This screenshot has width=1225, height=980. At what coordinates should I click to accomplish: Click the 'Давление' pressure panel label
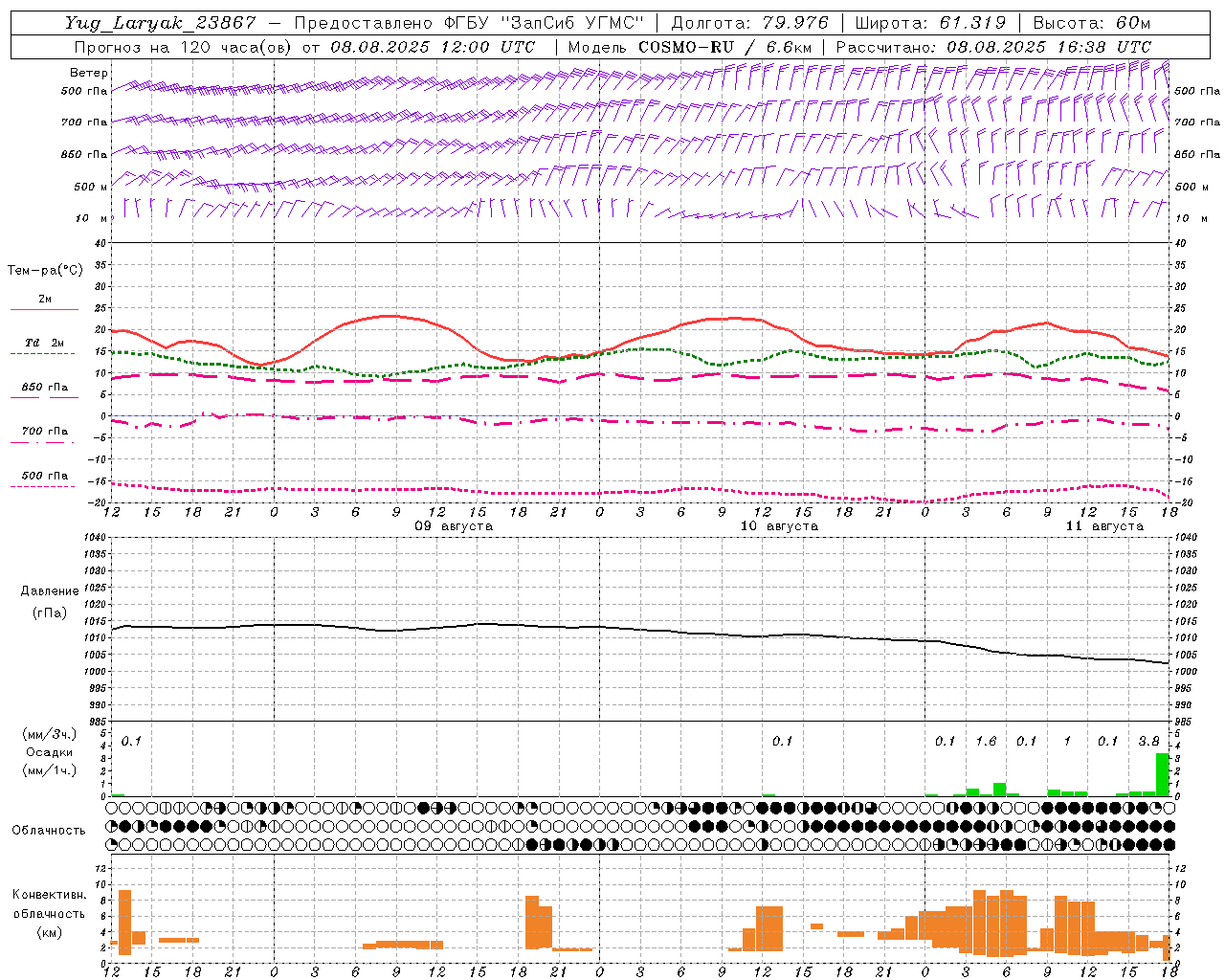[50, 591]
